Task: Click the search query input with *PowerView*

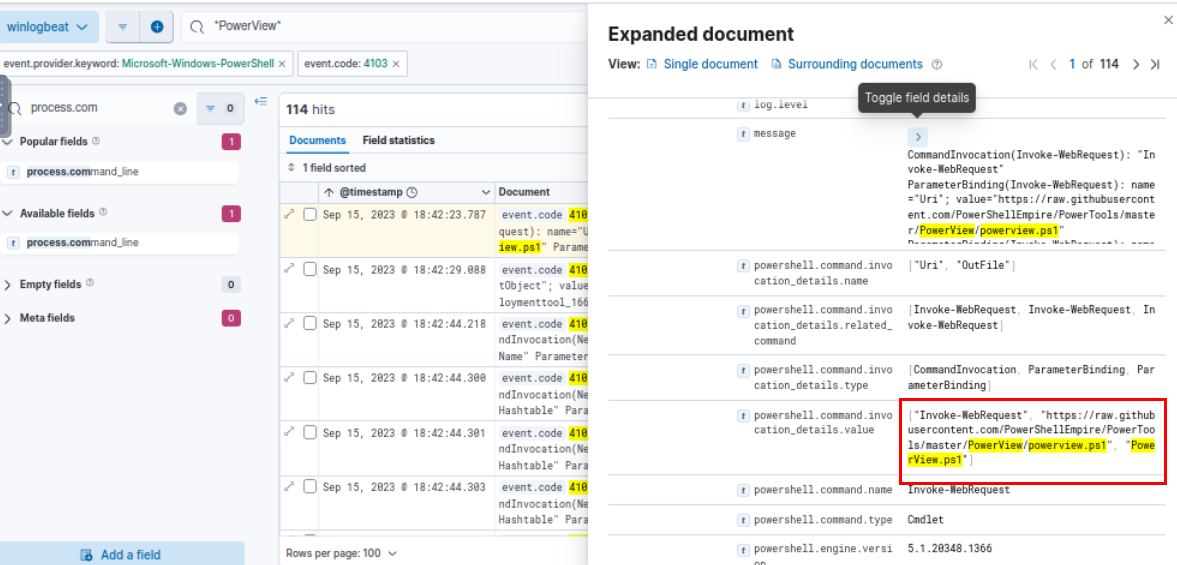Action: (x=390, y=27)
